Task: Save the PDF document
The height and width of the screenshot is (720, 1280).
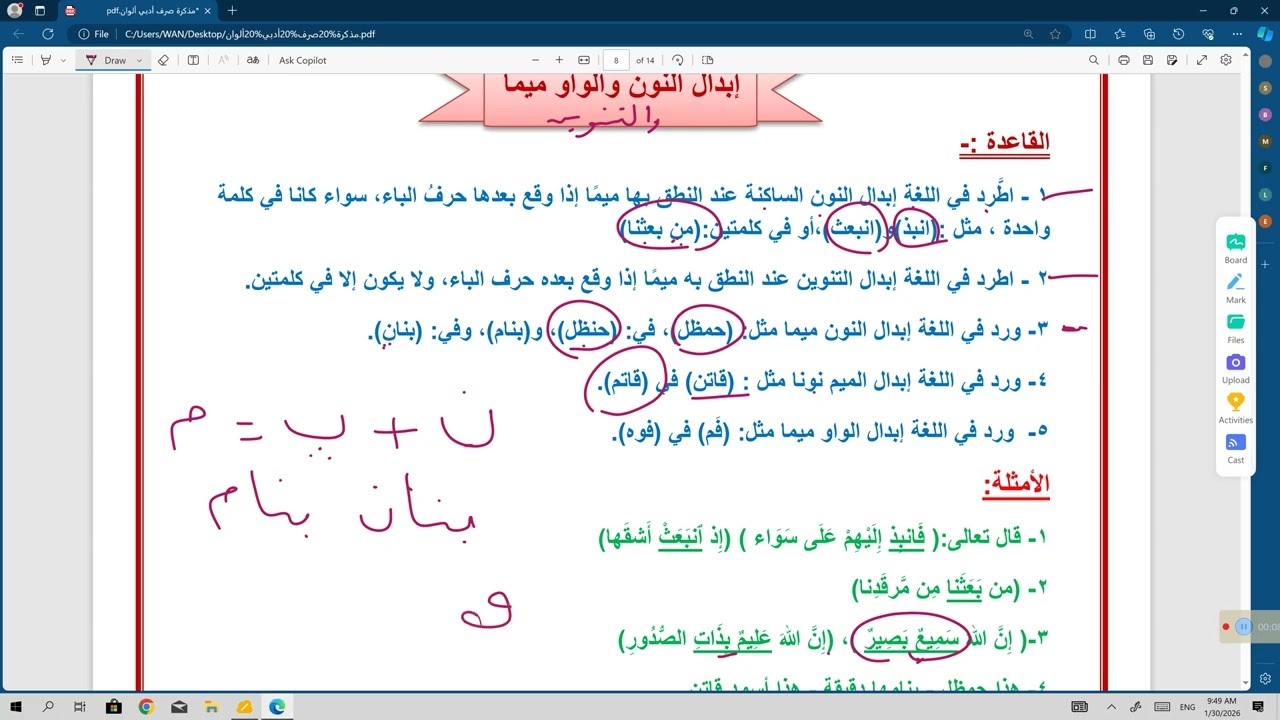Action: tap(1148, 60)
